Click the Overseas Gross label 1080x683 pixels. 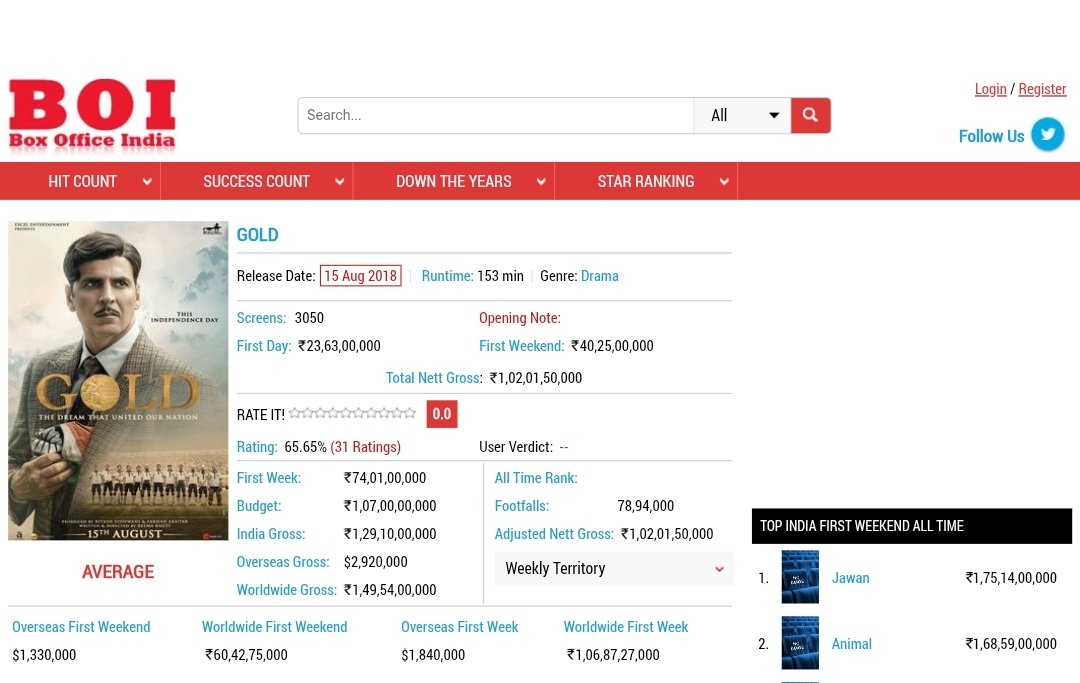(x=283, y=562)
